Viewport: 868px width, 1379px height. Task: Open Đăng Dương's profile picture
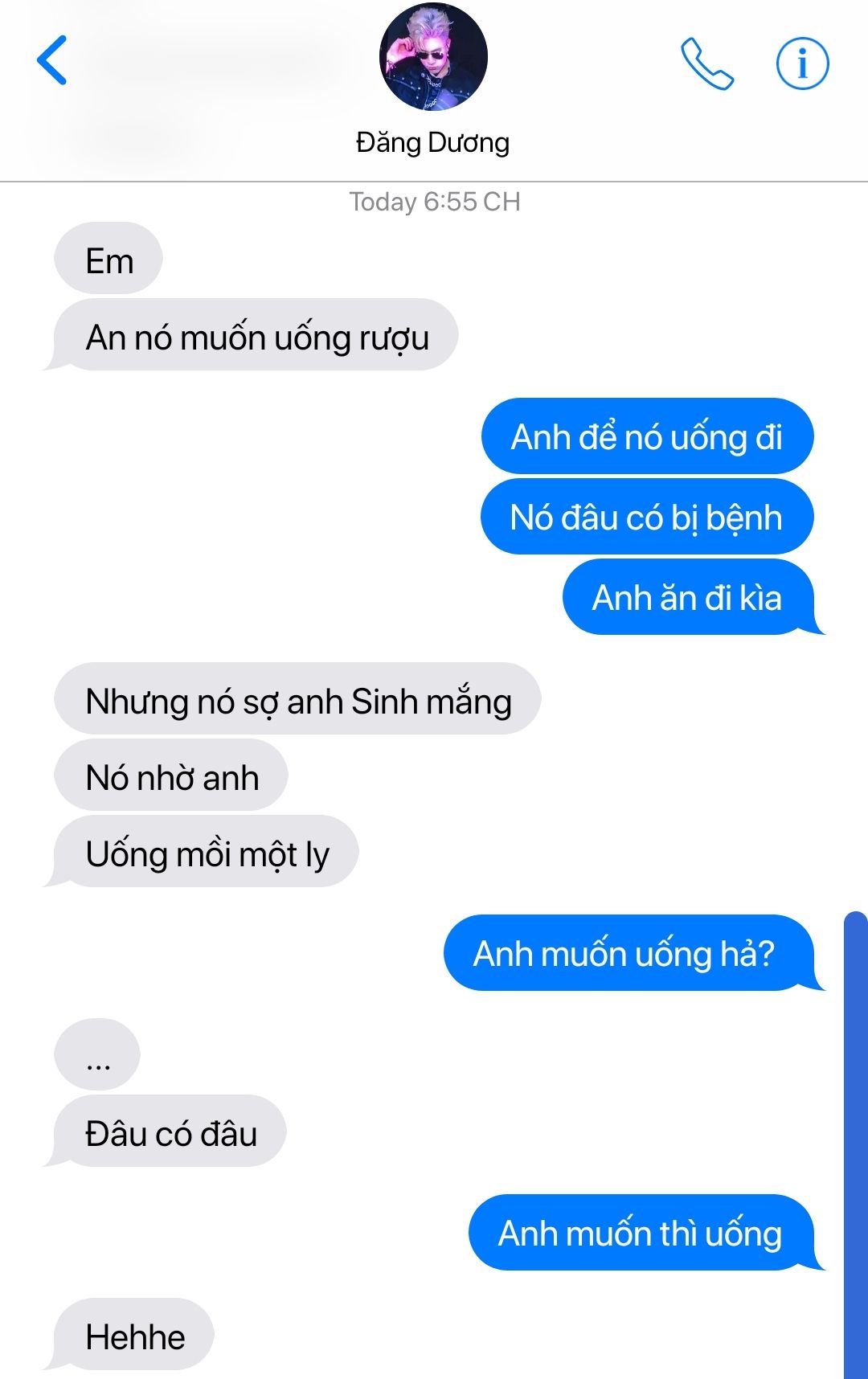pos(433,56)
